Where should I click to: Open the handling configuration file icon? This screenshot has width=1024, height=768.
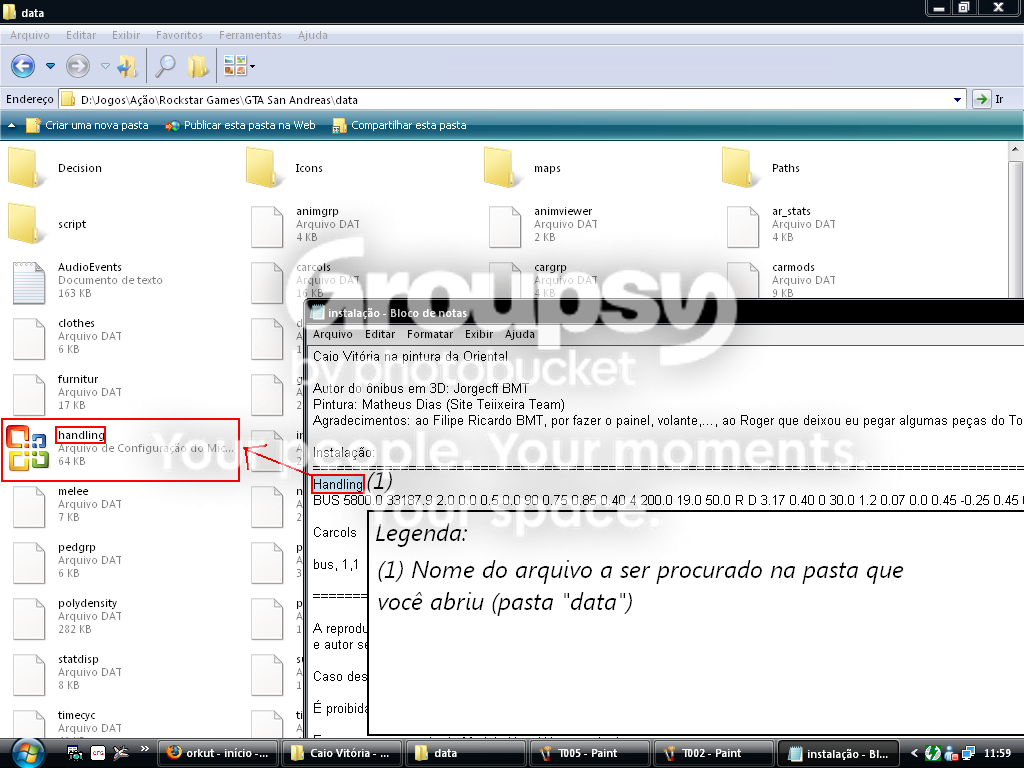[x=27, y=447]
